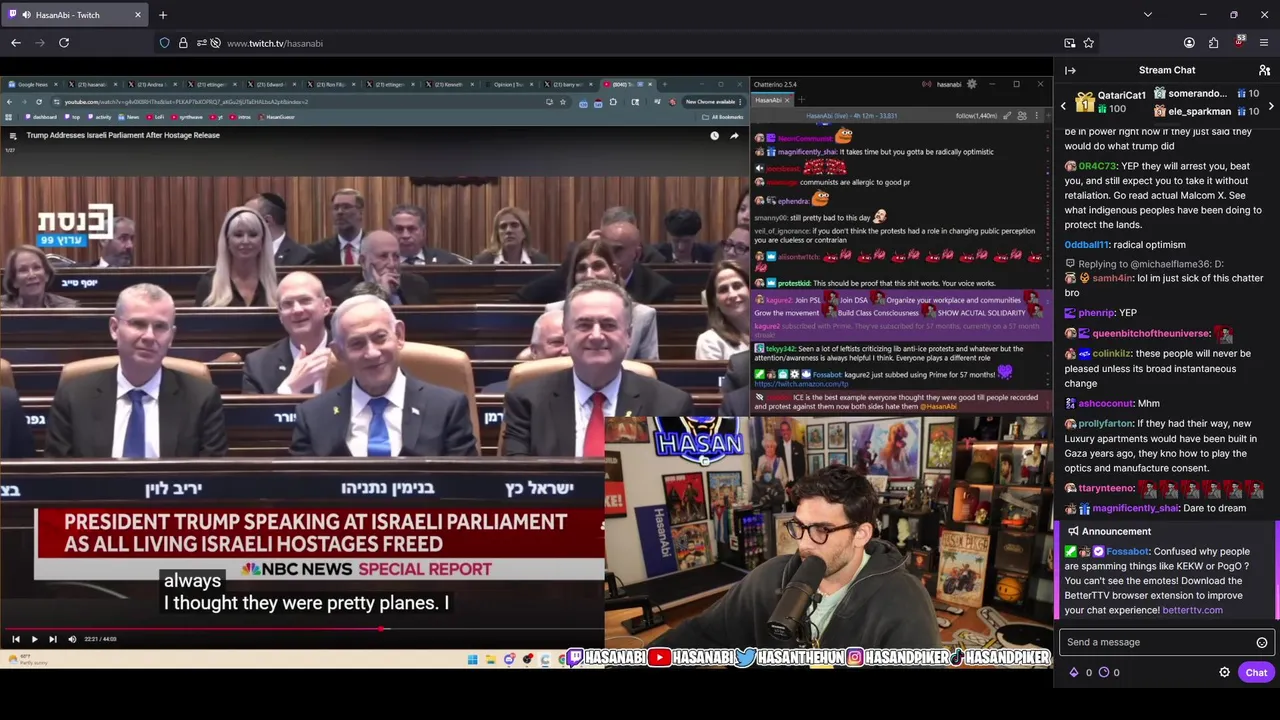Open the YouTube playlist menu icon

(x=13, y=135)
